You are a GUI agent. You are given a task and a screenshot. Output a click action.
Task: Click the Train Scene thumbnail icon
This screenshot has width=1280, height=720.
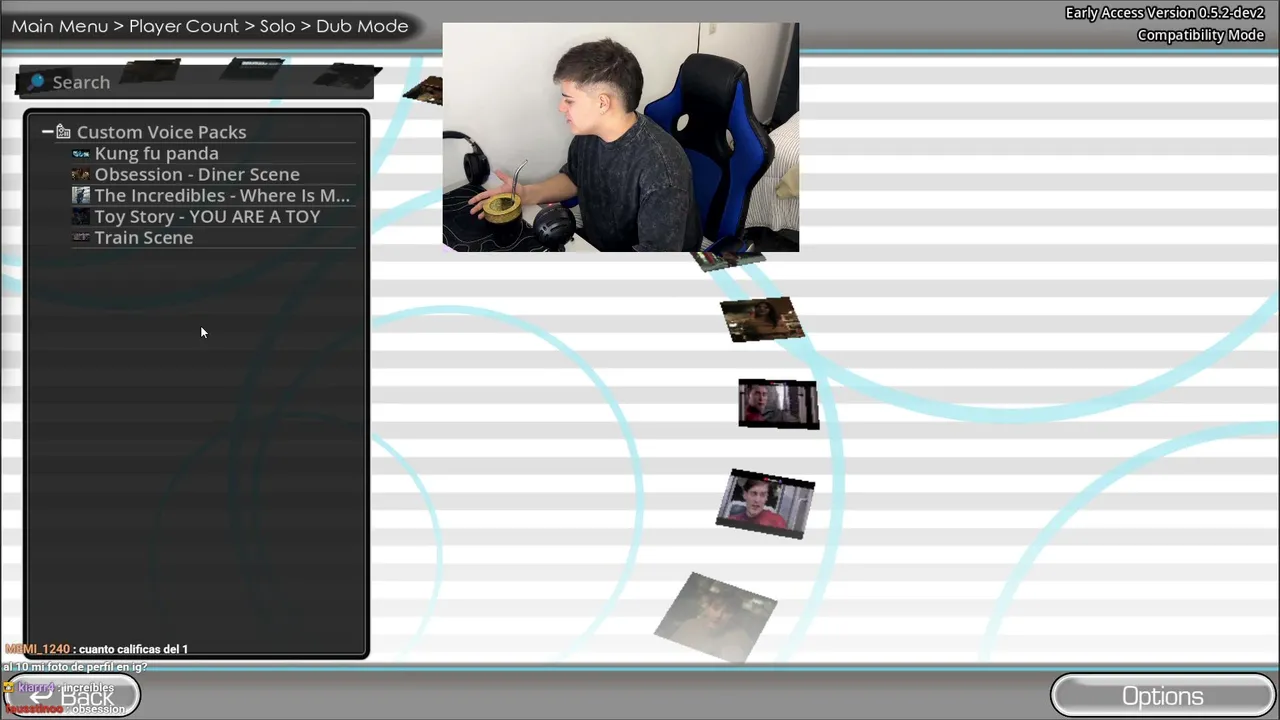[81, 238]
